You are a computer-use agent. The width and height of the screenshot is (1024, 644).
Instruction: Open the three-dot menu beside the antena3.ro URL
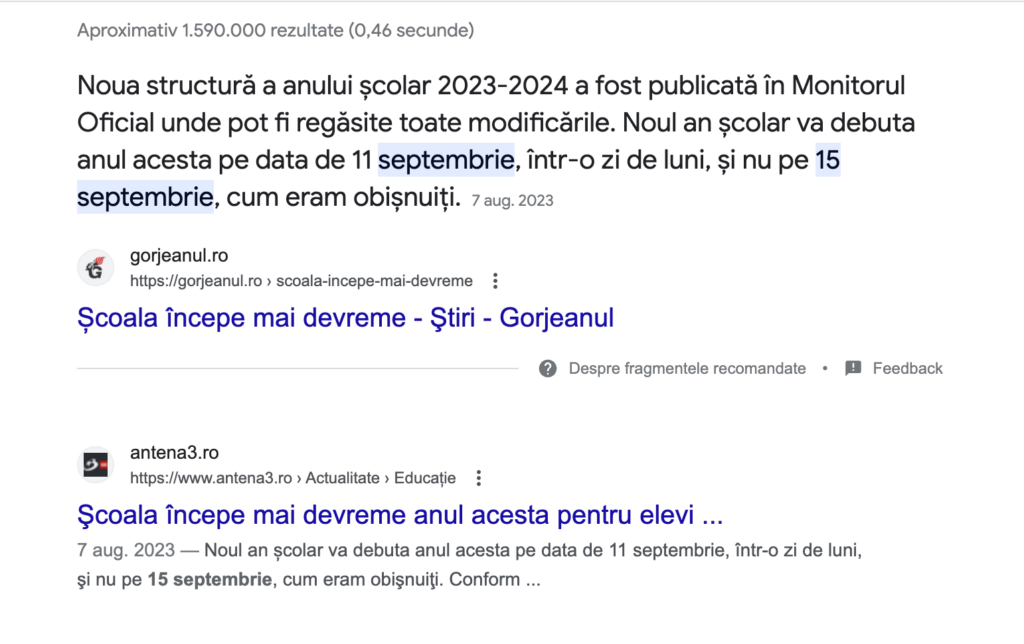[479, 478]
